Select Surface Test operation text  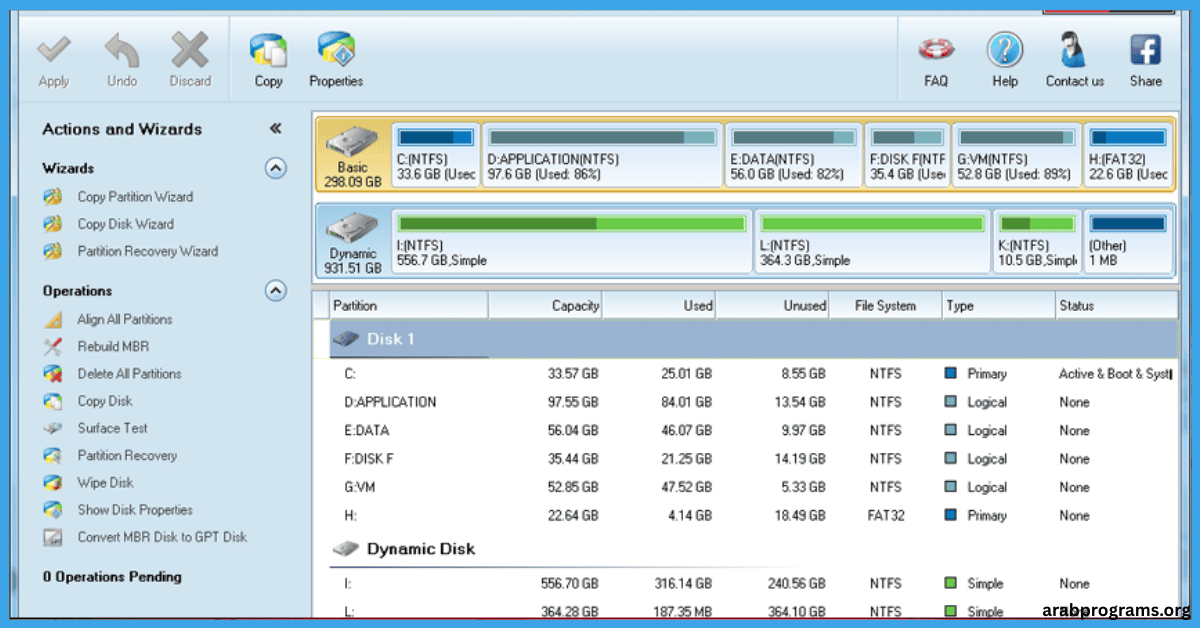112,428
